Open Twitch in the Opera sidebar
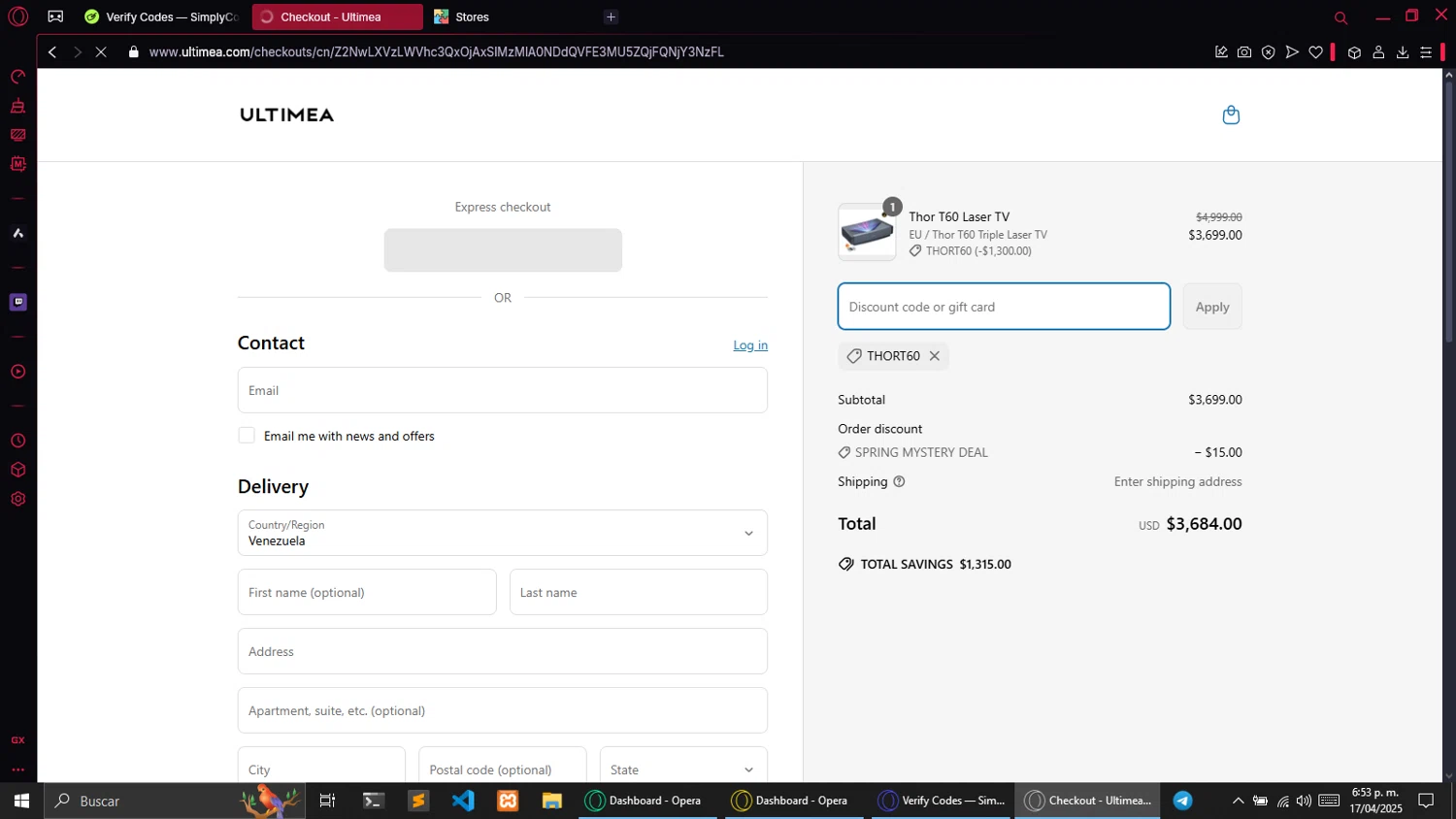This screenshot has width=1456, height=819. 17,302
